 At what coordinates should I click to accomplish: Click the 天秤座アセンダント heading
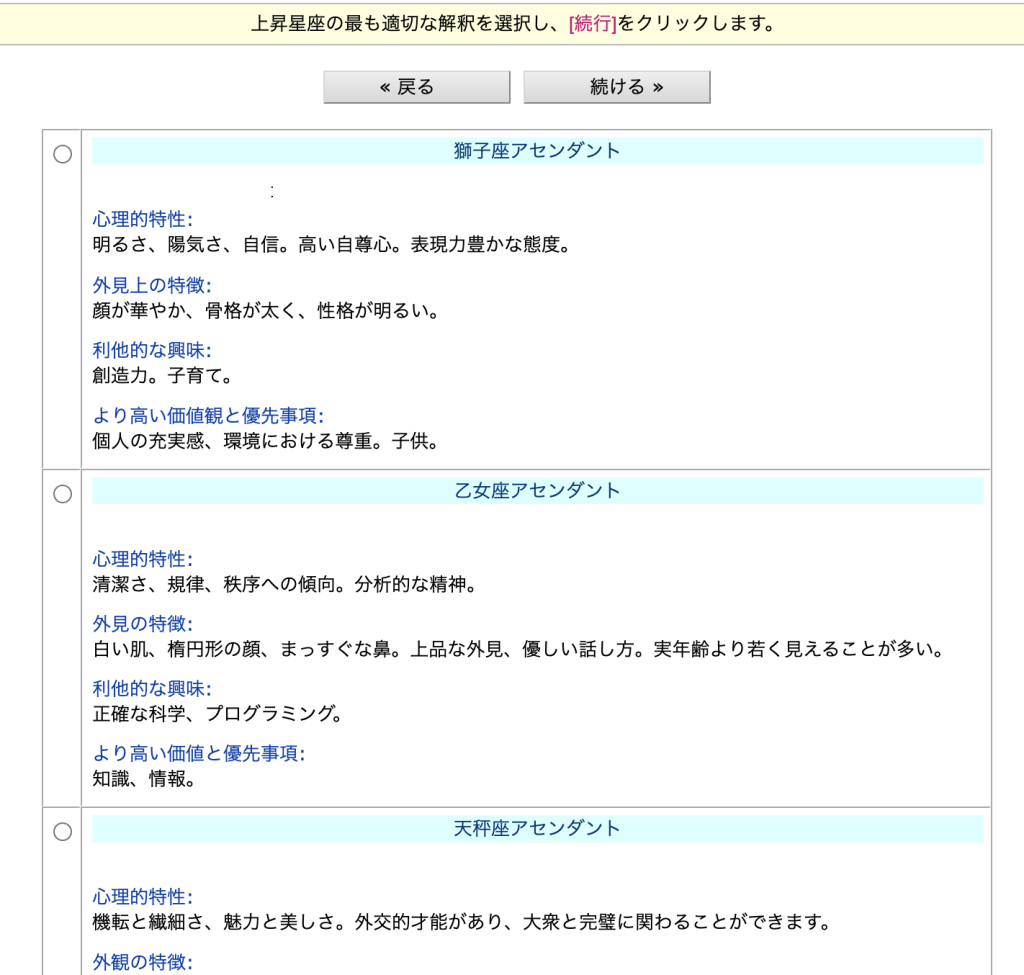pos(537,829)
